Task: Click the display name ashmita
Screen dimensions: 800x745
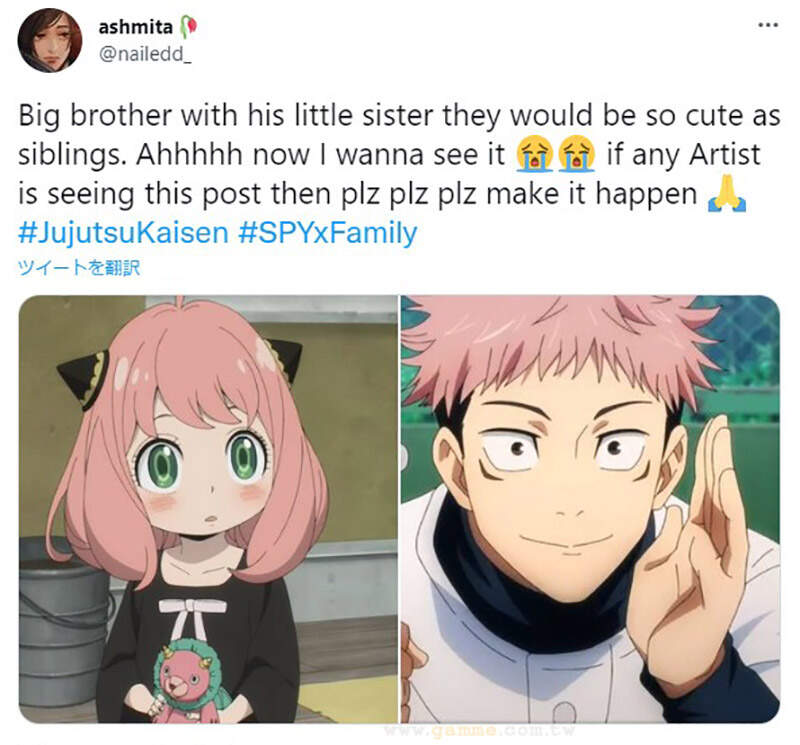Action: [136, 27]
